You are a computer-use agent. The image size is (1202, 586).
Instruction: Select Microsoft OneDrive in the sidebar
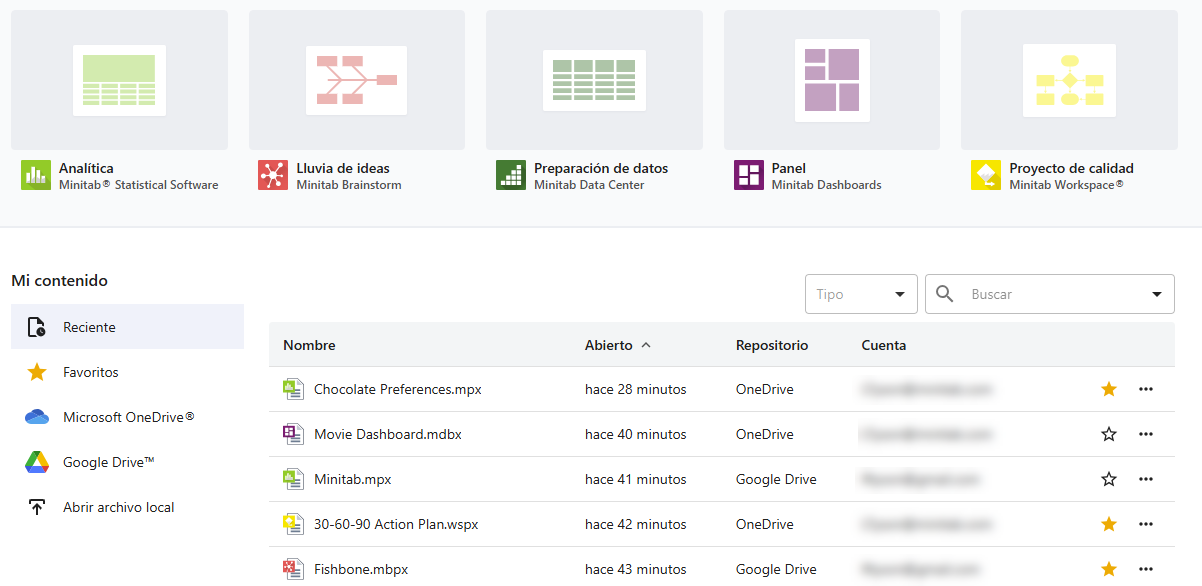(x=118, y=417)
